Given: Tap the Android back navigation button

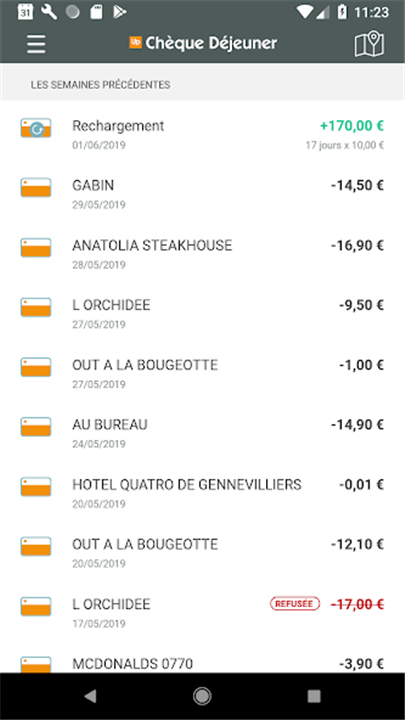Looking at the screenshot, I should (90, 696).
